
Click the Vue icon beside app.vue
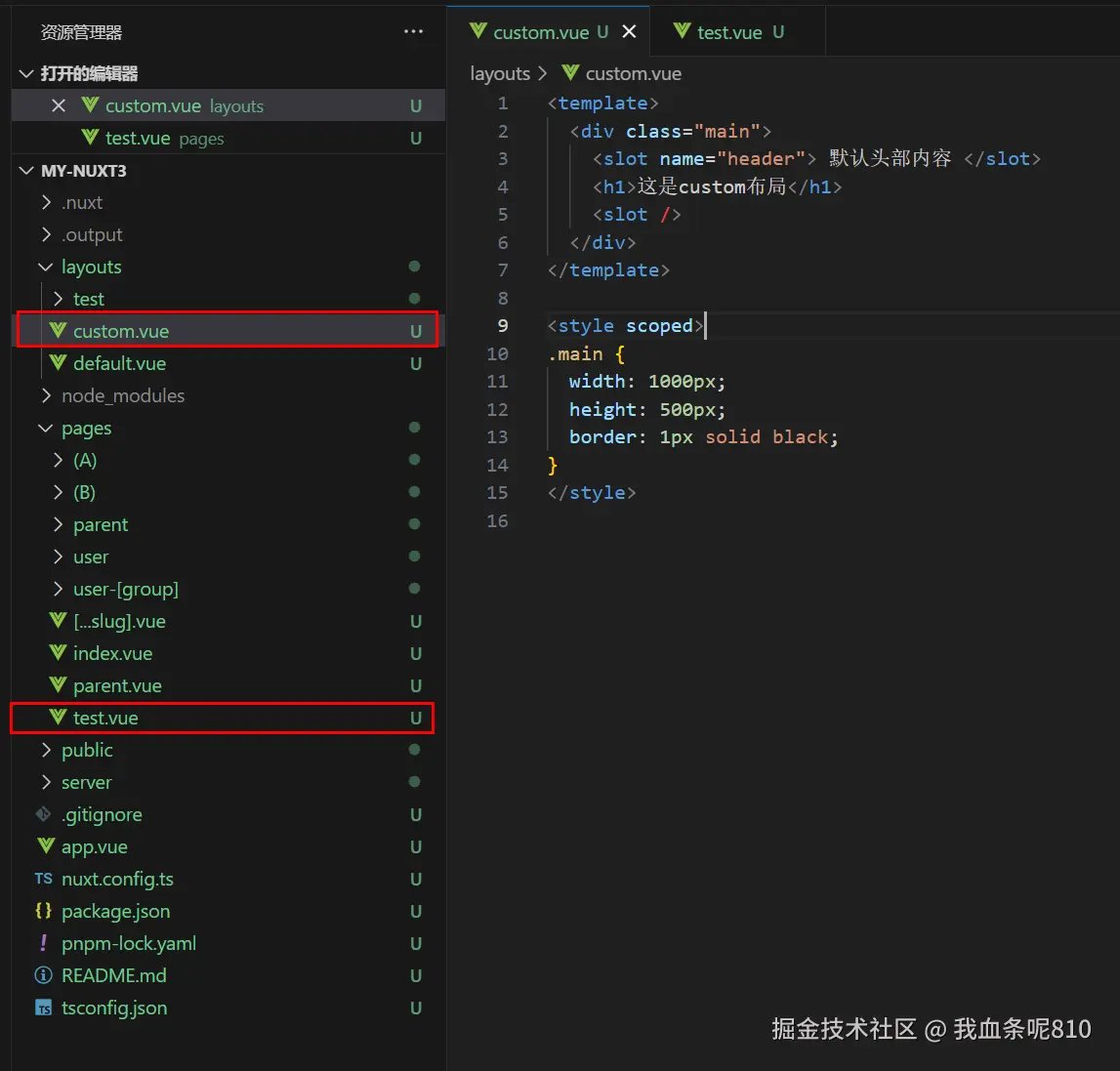(45, 846)
